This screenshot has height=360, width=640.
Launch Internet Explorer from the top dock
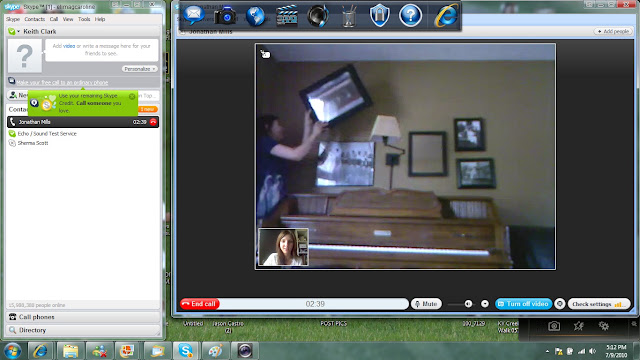[x=446, y=16]
